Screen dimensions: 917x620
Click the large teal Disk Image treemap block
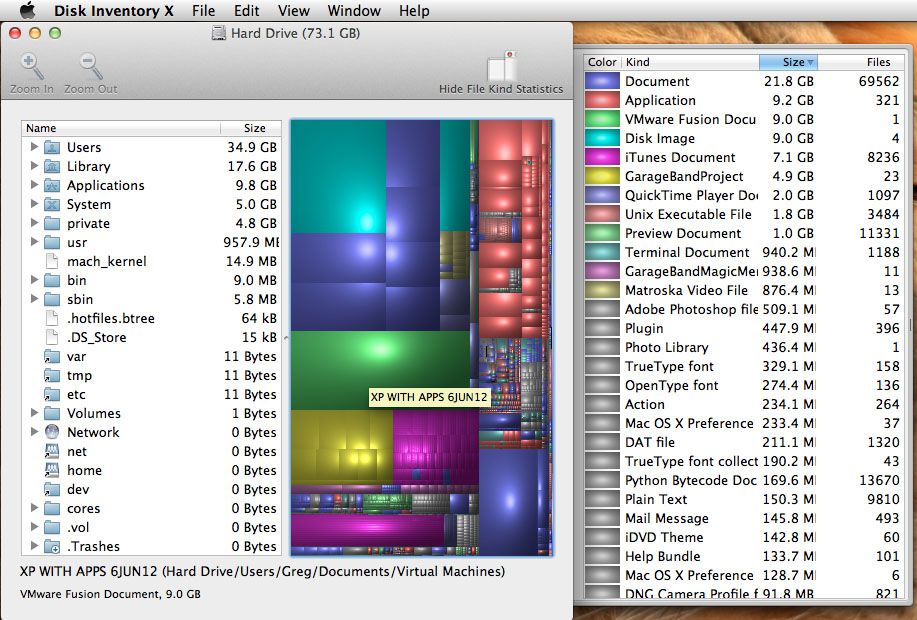(338, 177)
